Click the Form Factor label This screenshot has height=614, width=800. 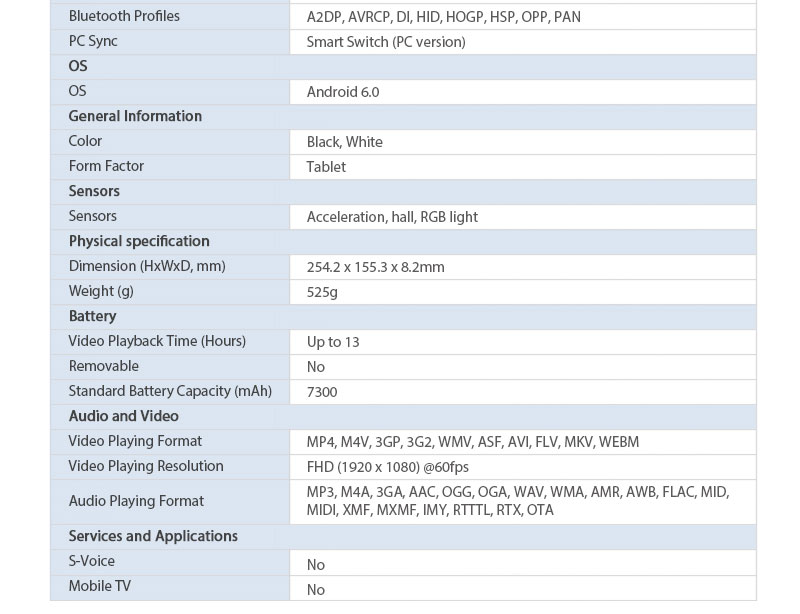pos(106,166)
